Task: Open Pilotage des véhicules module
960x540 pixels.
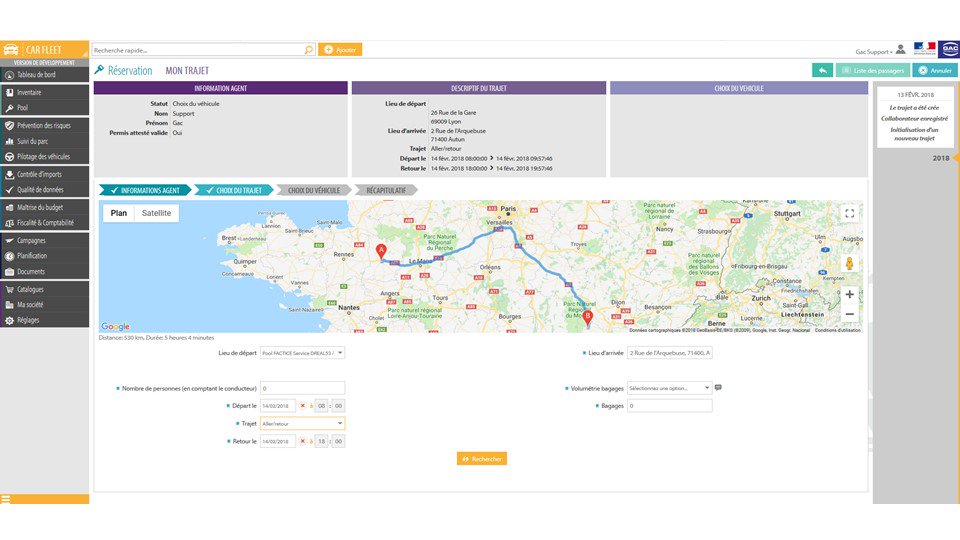Action: (x=44, y=156)
